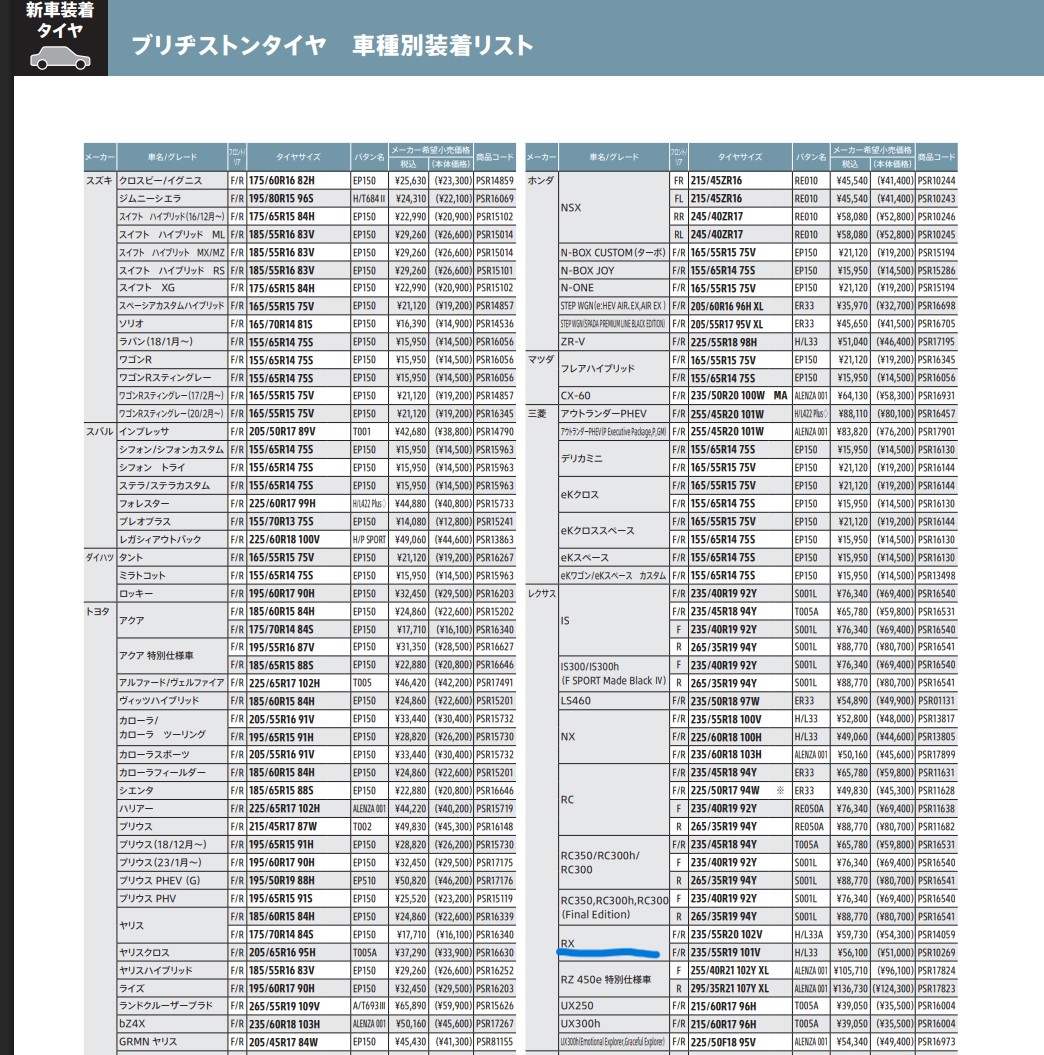Click tire size 225/60R18 100V

pyautogui.click(x=285, y=540)
